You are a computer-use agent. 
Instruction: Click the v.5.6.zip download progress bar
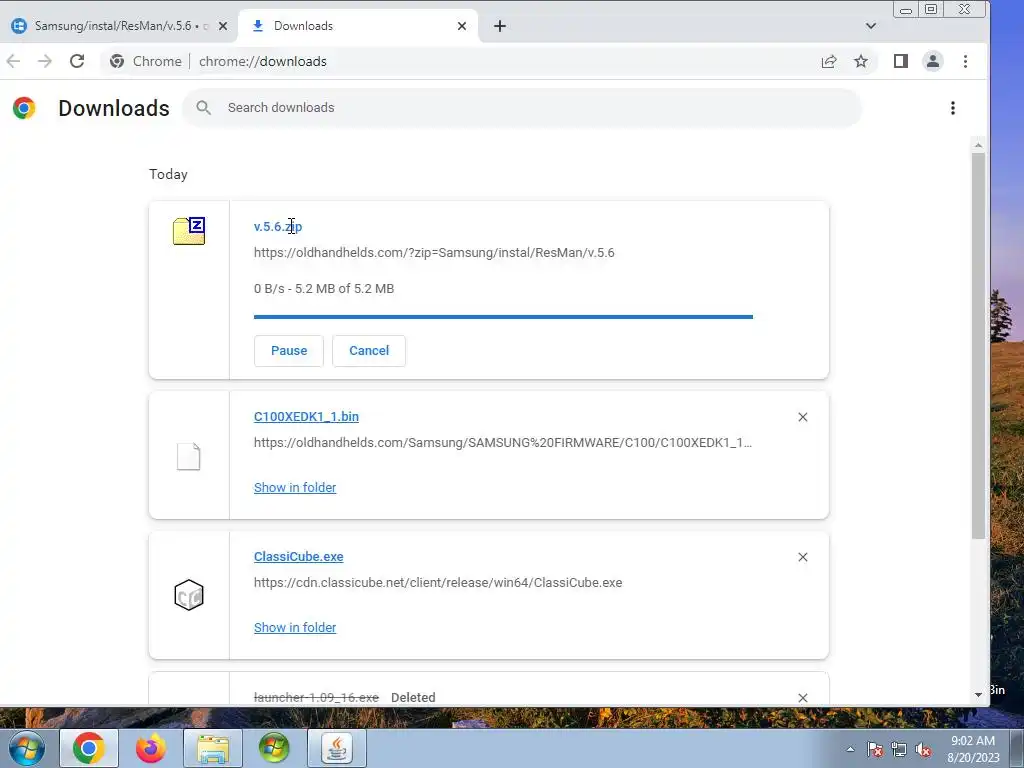pyautogui.click(x=504, y=317)
